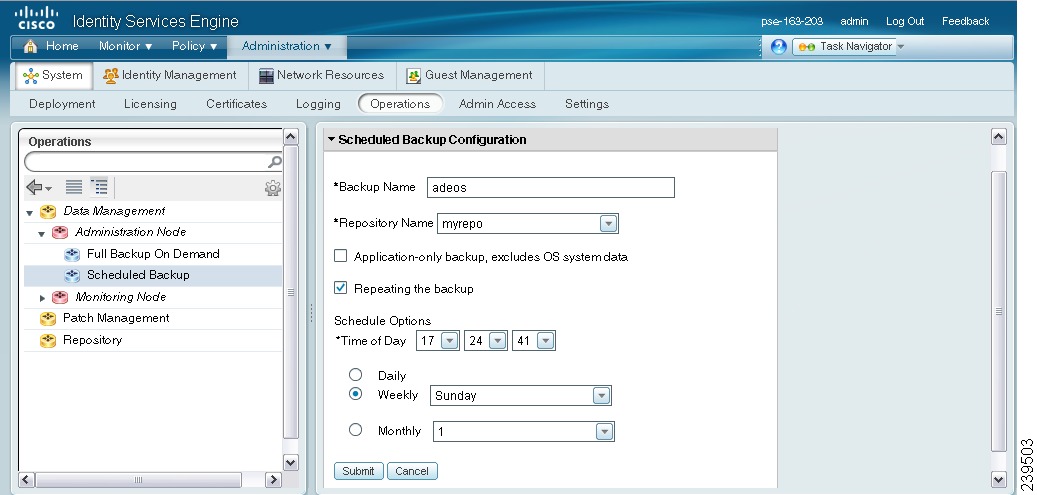Viewport: 1037px width, 495px height.
Task: Click up arrow of main panel scrollbar
Action: (999, 136)
